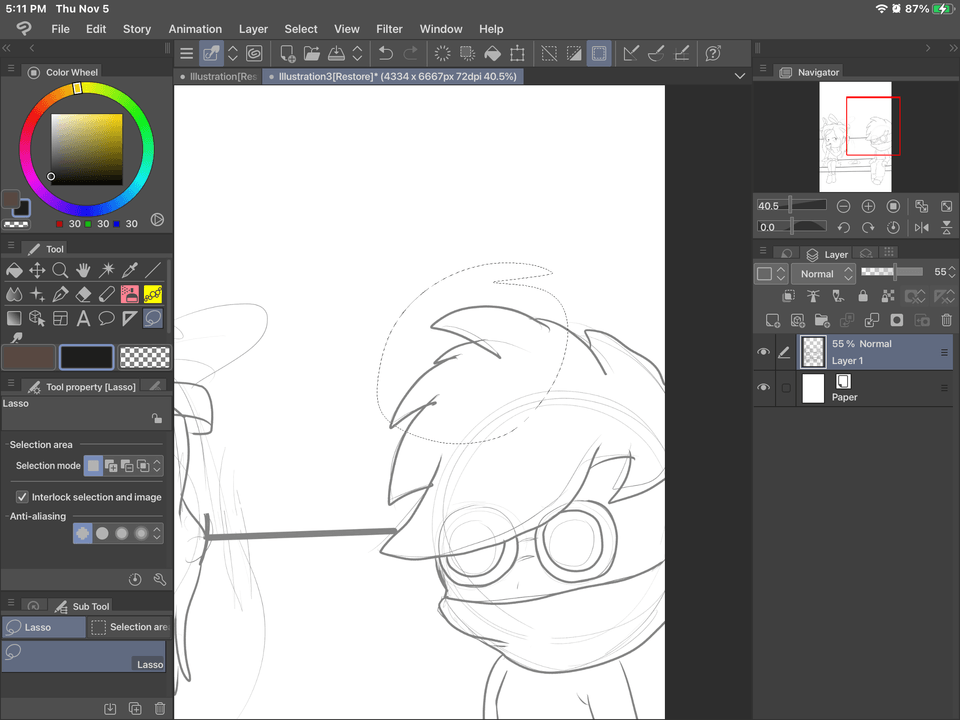Delete layer with trash icon in Layer panel
This screenshot has height=720, width=960.
pyautogui.click(x=947, y=320)
